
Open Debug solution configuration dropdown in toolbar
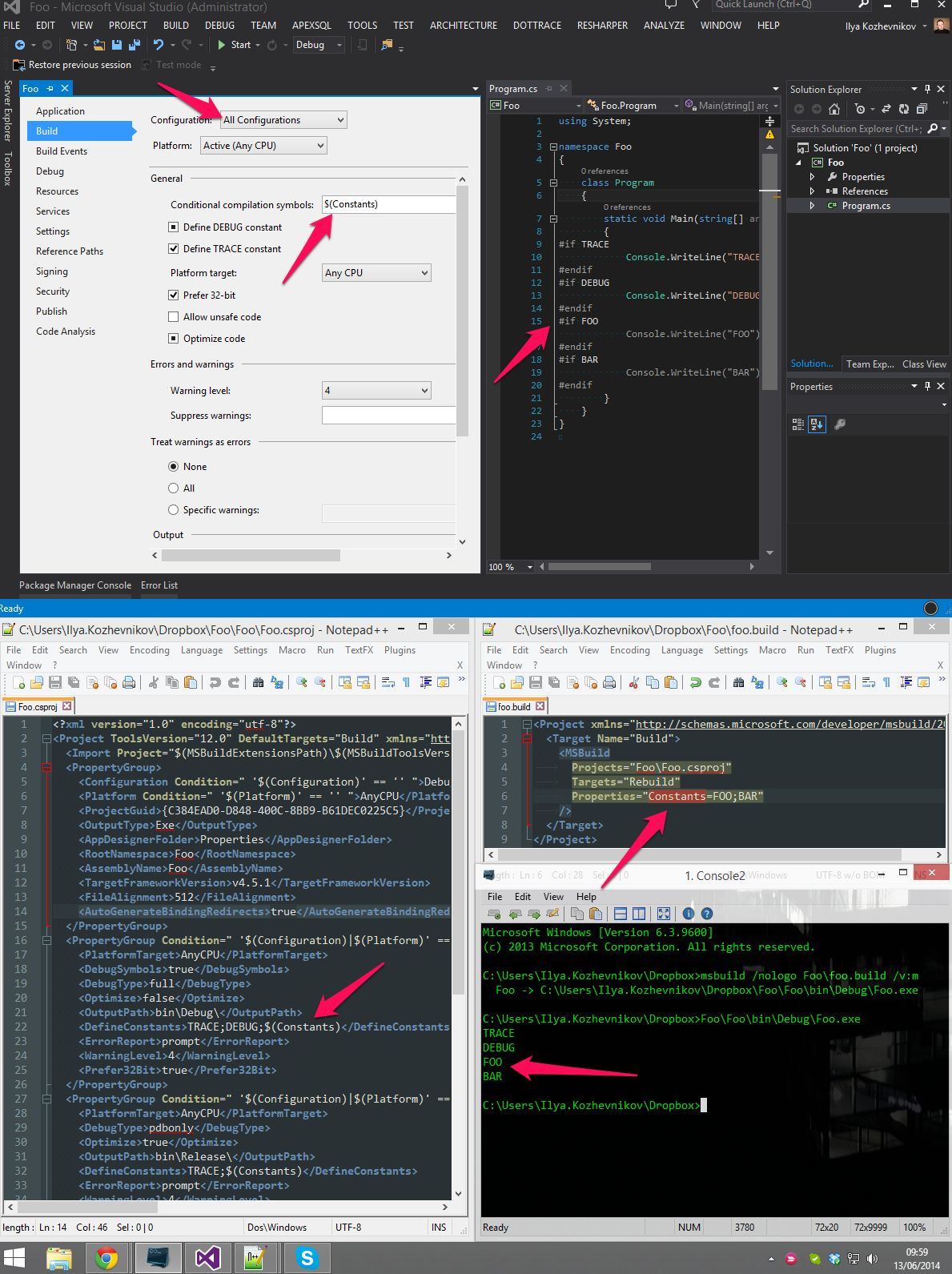pyautogui.click(x=319, y=45)
